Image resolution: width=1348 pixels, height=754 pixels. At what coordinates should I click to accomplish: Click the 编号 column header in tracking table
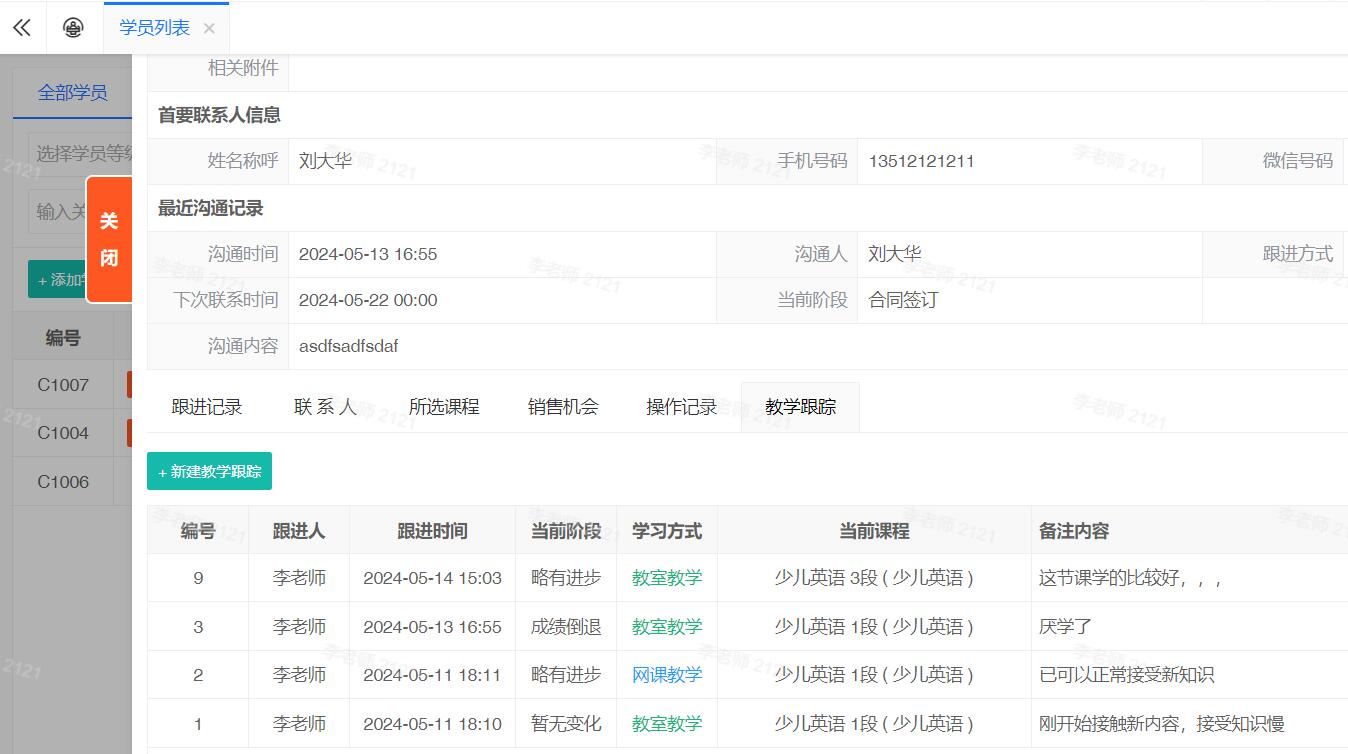point(198,531)
